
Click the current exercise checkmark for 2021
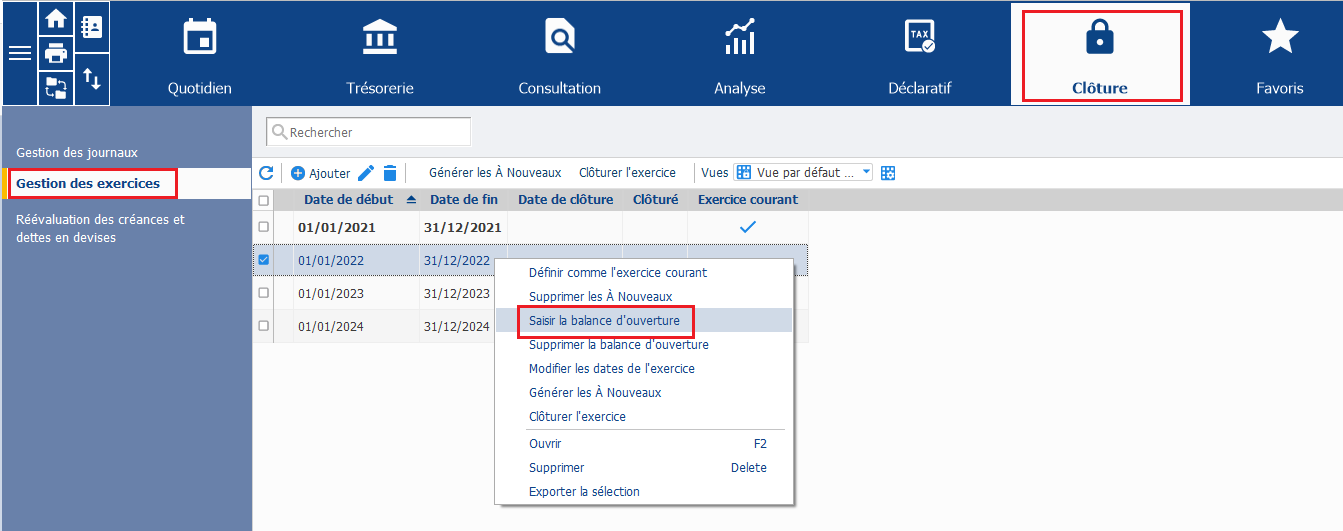[747, 227]
